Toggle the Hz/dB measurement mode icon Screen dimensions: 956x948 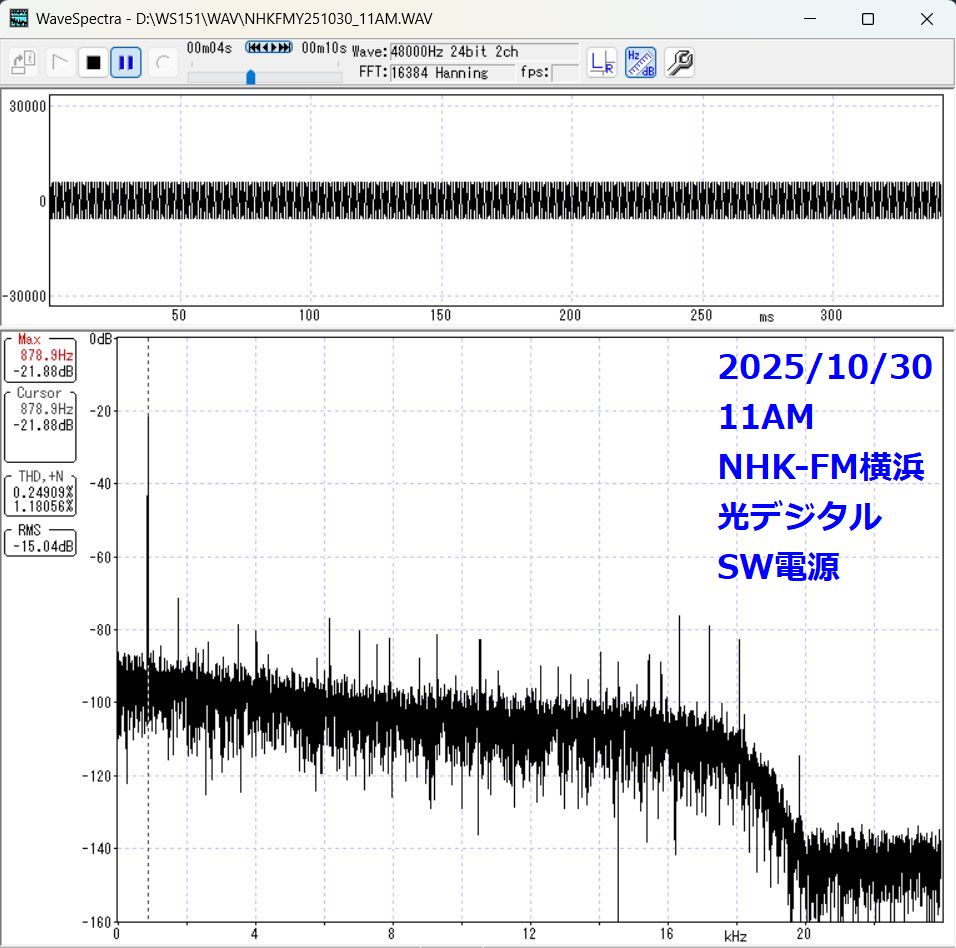click(640, 63)
